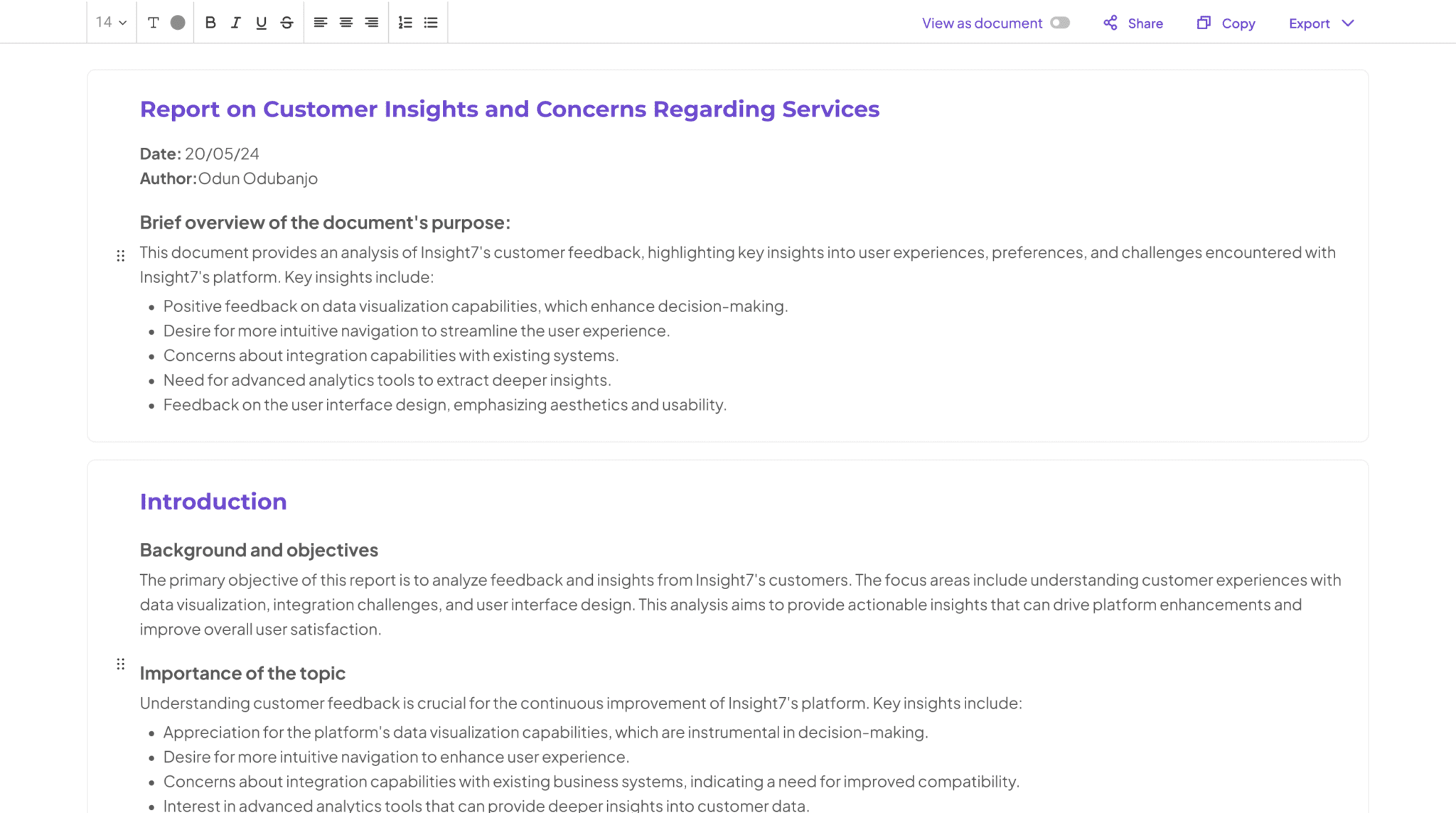Image resolution: width=1456 pixels, height=813 pixels.
Task: Click the Copy icon
Action: tap(1203, 22)
